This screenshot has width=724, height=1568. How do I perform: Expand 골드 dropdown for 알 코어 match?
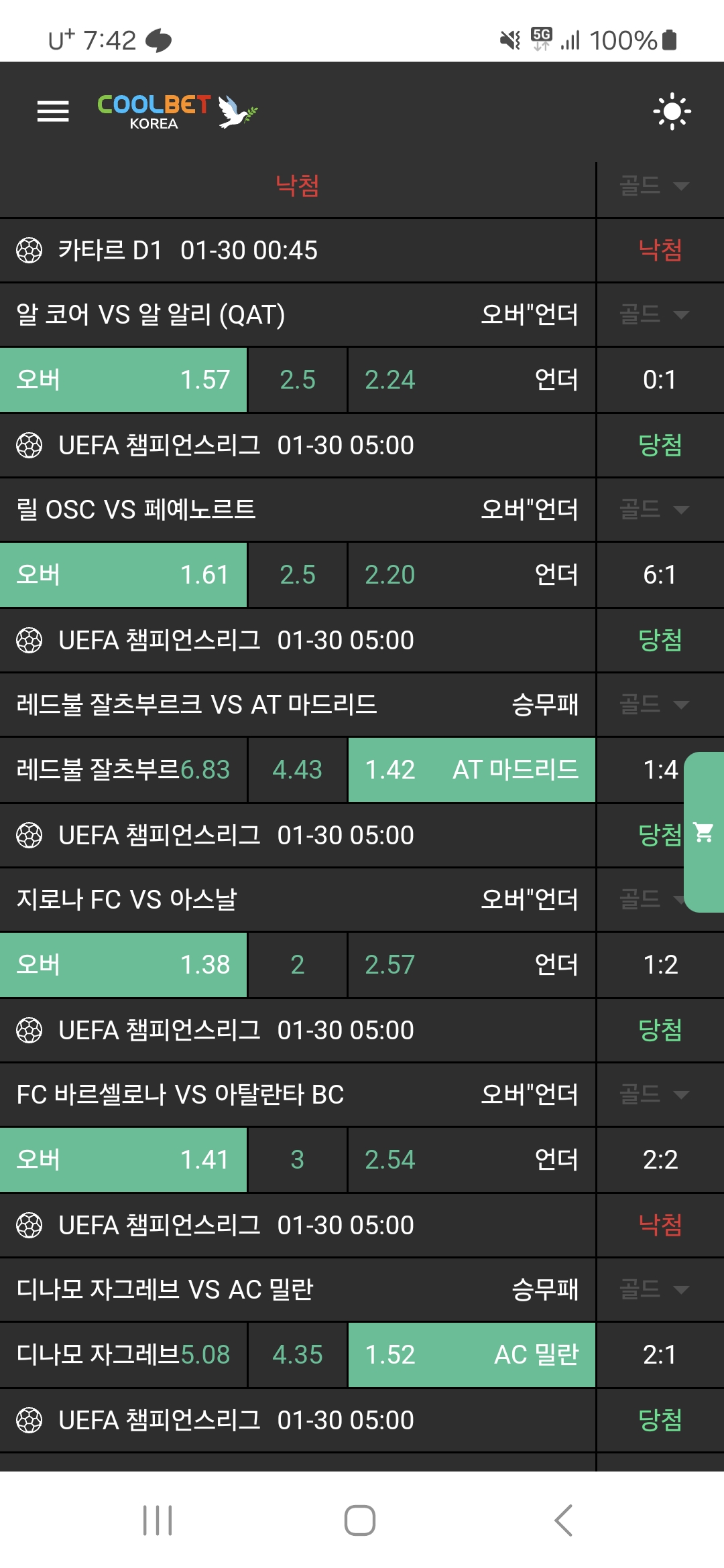click(654, 314)
